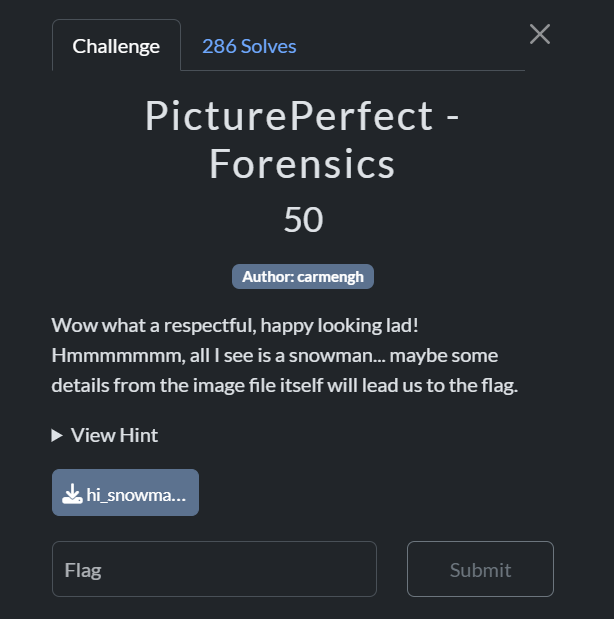Select the Challenge tab
This screenshot has width=614, height=619.
point(116,46)
